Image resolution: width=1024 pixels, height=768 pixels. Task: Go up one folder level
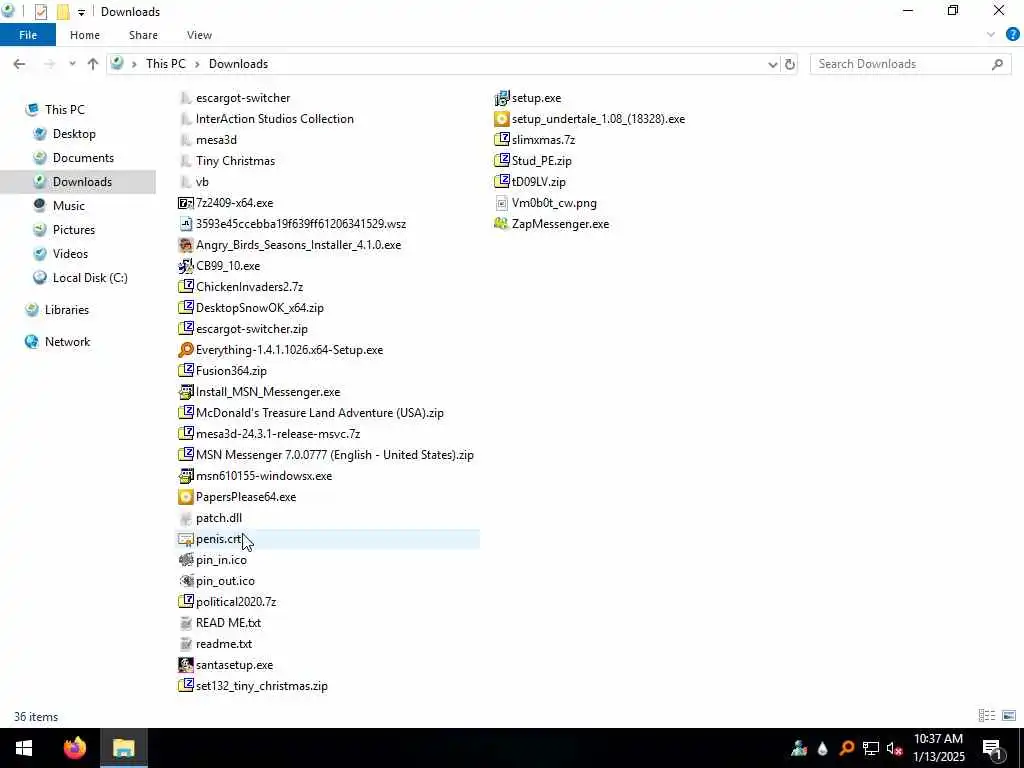[x=93, y=64]
